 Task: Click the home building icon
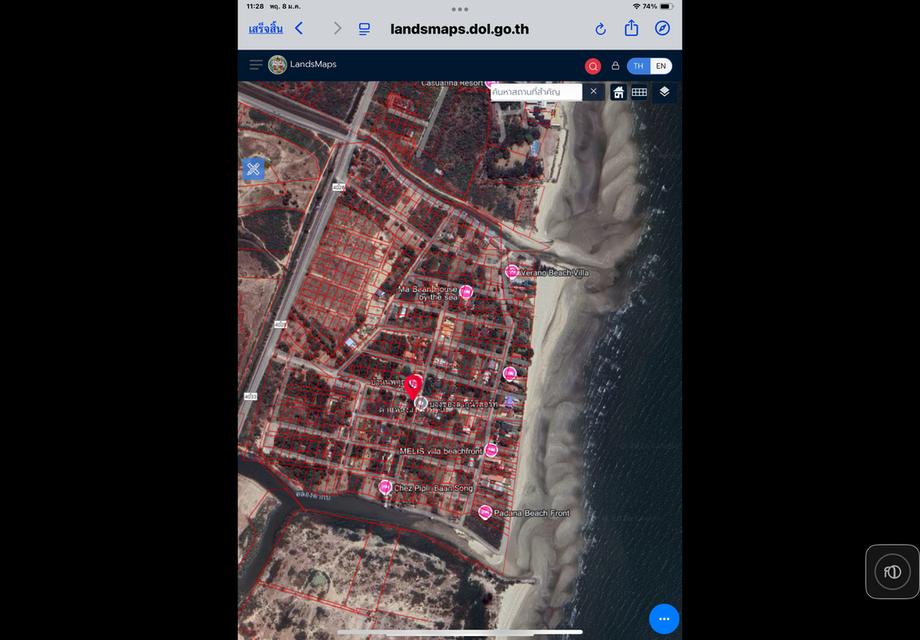pyautogui.click(x=618, y=92)
